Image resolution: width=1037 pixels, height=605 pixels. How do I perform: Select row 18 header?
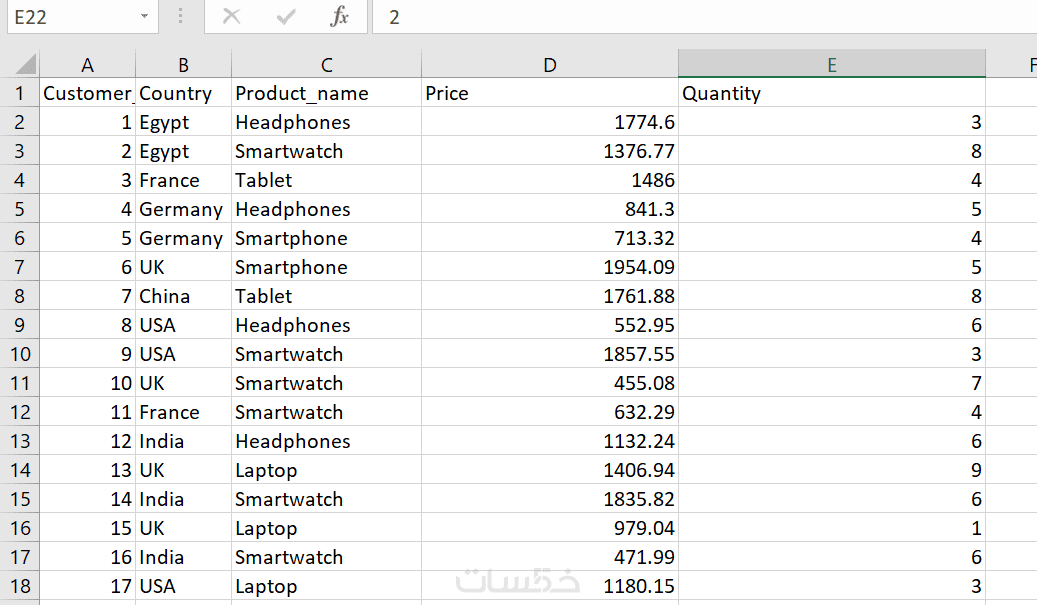click(19, 587)
